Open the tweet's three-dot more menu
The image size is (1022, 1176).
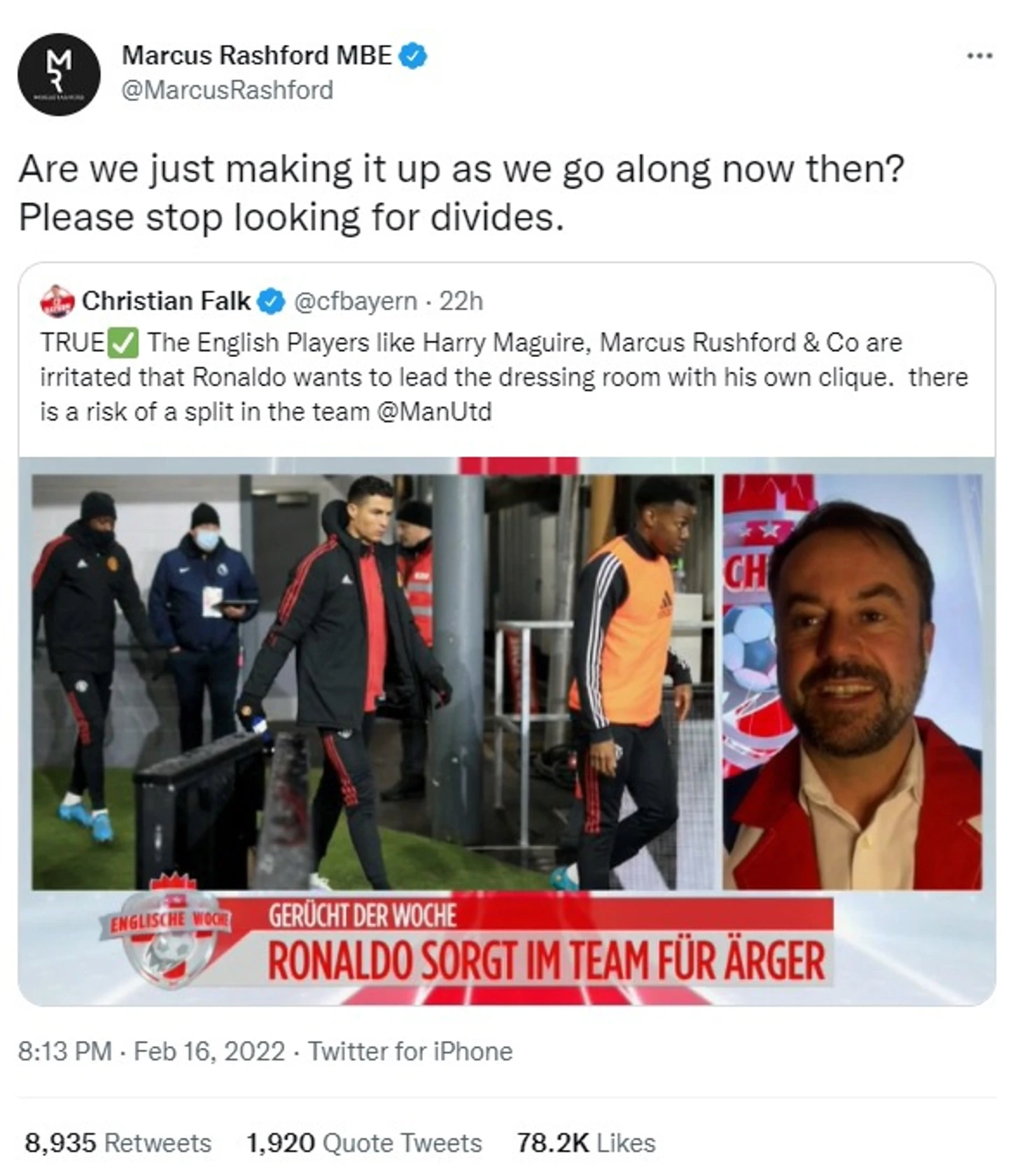[x=979, y=55]
